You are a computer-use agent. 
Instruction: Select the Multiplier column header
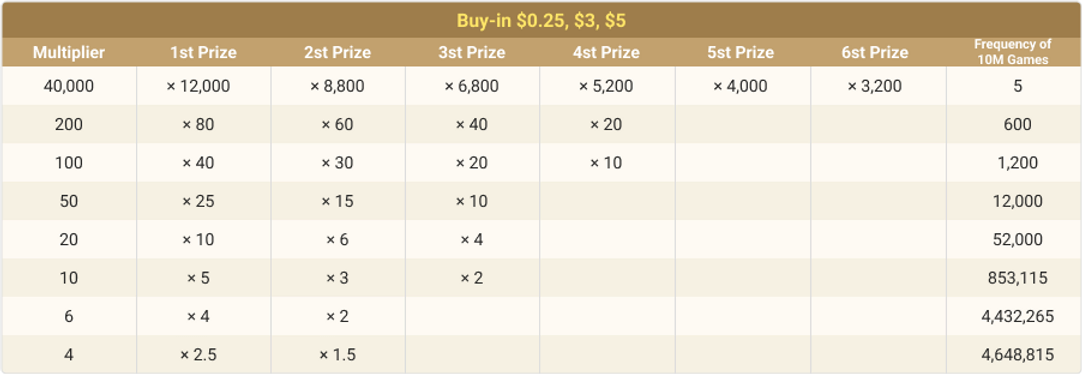(x=69, y=52)
